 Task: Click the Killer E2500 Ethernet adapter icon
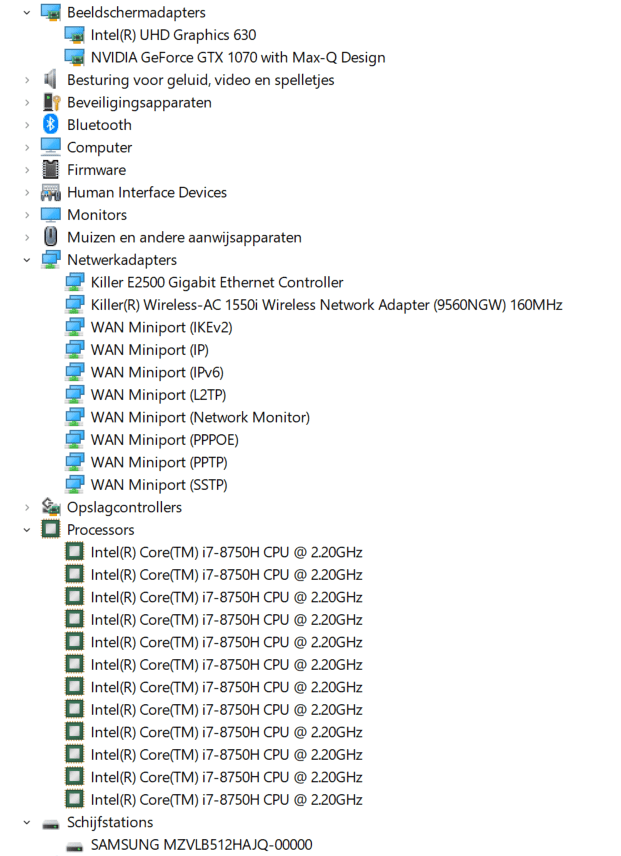pos(74,282)
